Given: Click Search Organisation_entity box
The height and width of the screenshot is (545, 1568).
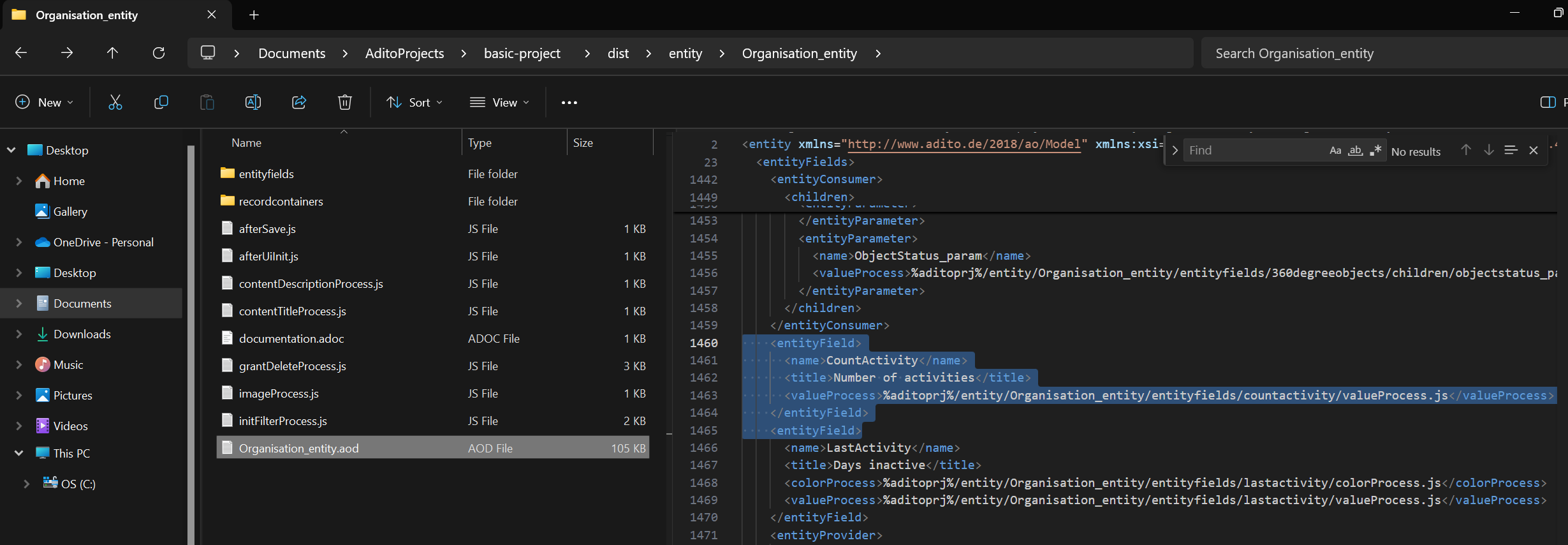Looking at the screenshot, I should [x=1384, y=54].
